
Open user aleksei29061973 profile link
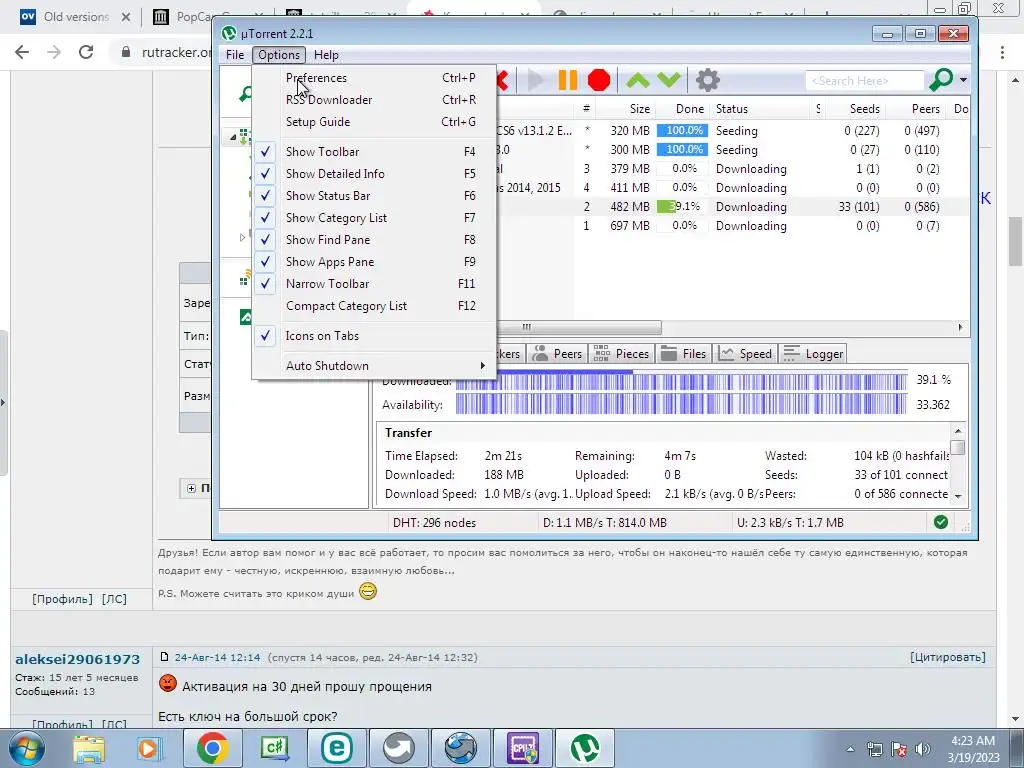click(x=78, y=659)
